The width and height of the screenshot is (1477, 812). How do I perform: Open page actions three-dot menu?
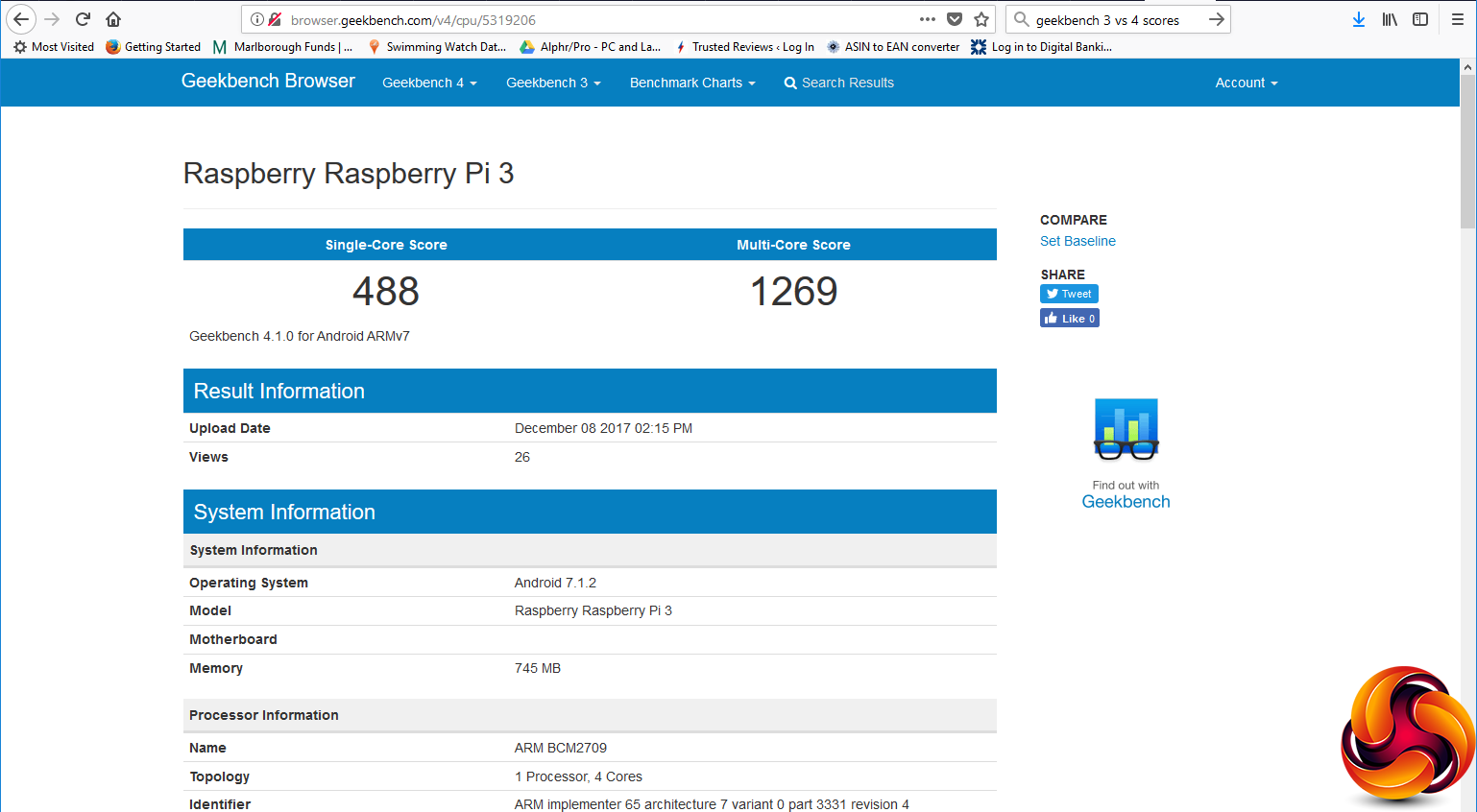coord(927,19)
